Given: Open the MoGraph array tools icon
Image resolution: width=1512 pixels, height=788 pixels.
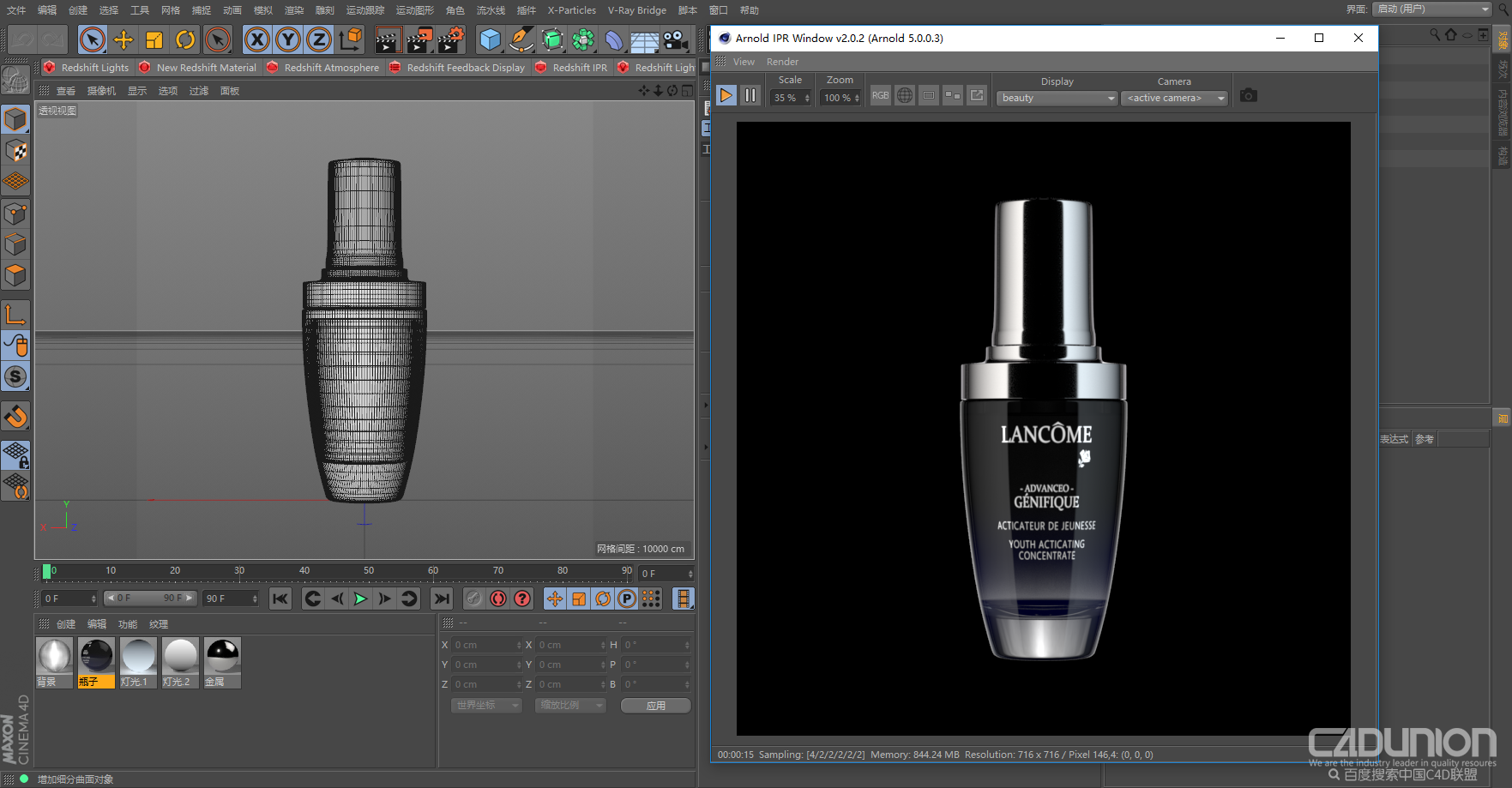Looking at the screenshot, I should pyautogui.click(x=583, y=39).
